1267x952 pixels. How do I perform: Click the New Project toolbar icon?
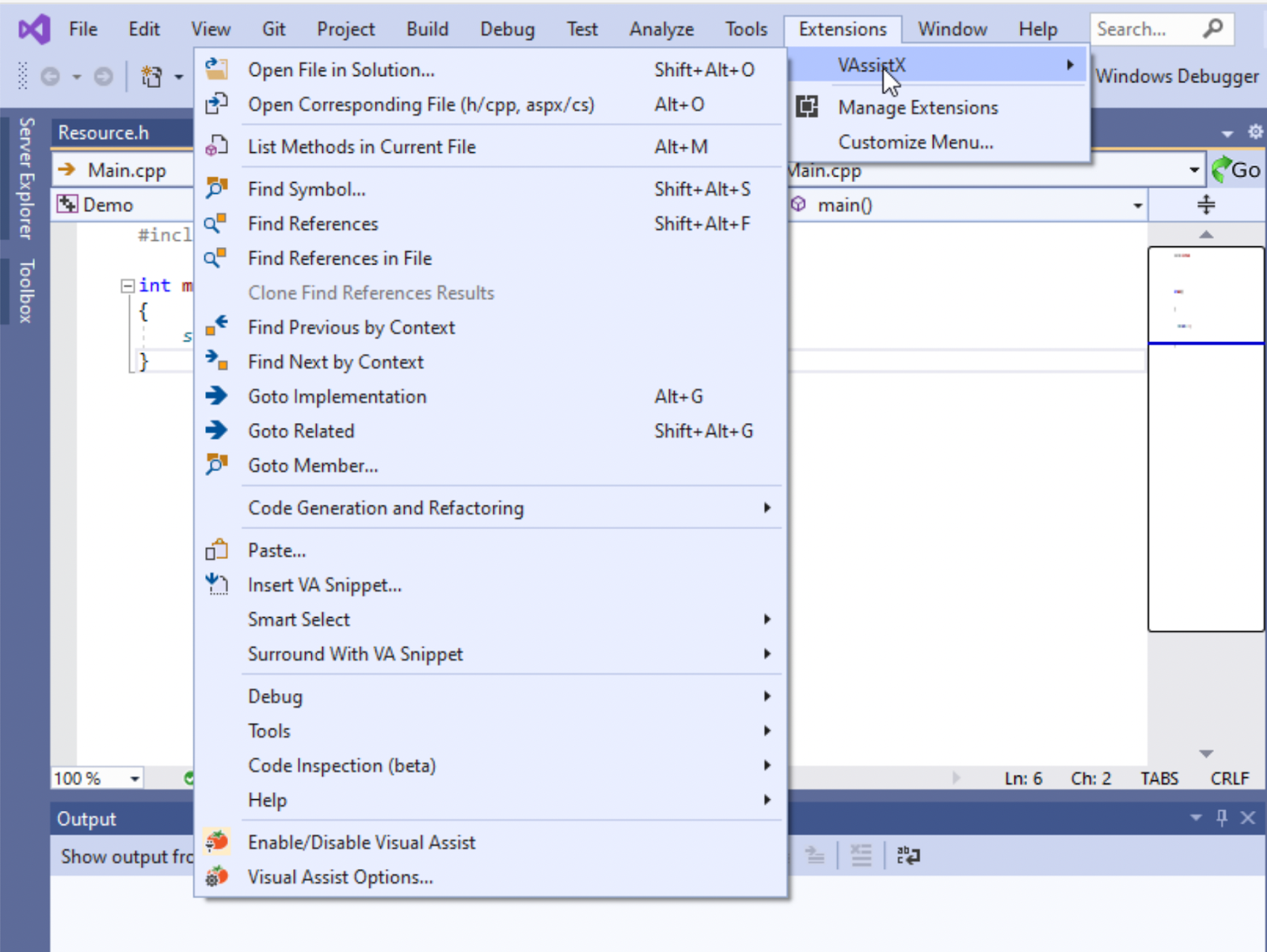pyautogui.click(x=151, y=76)
